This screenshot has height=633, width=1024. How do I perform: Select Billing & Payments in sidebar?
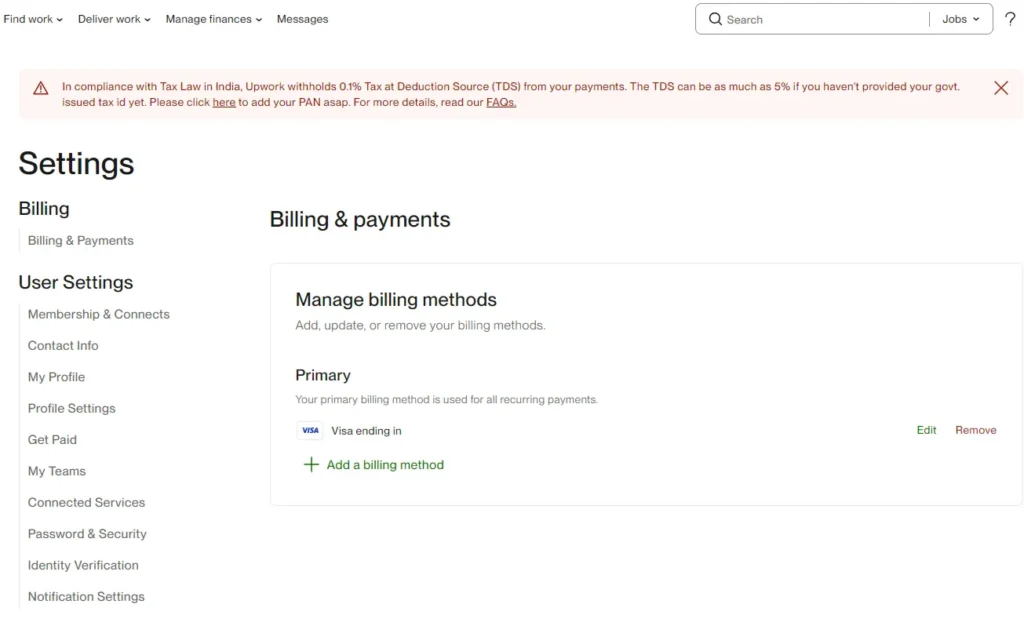[x=80, y=240]
